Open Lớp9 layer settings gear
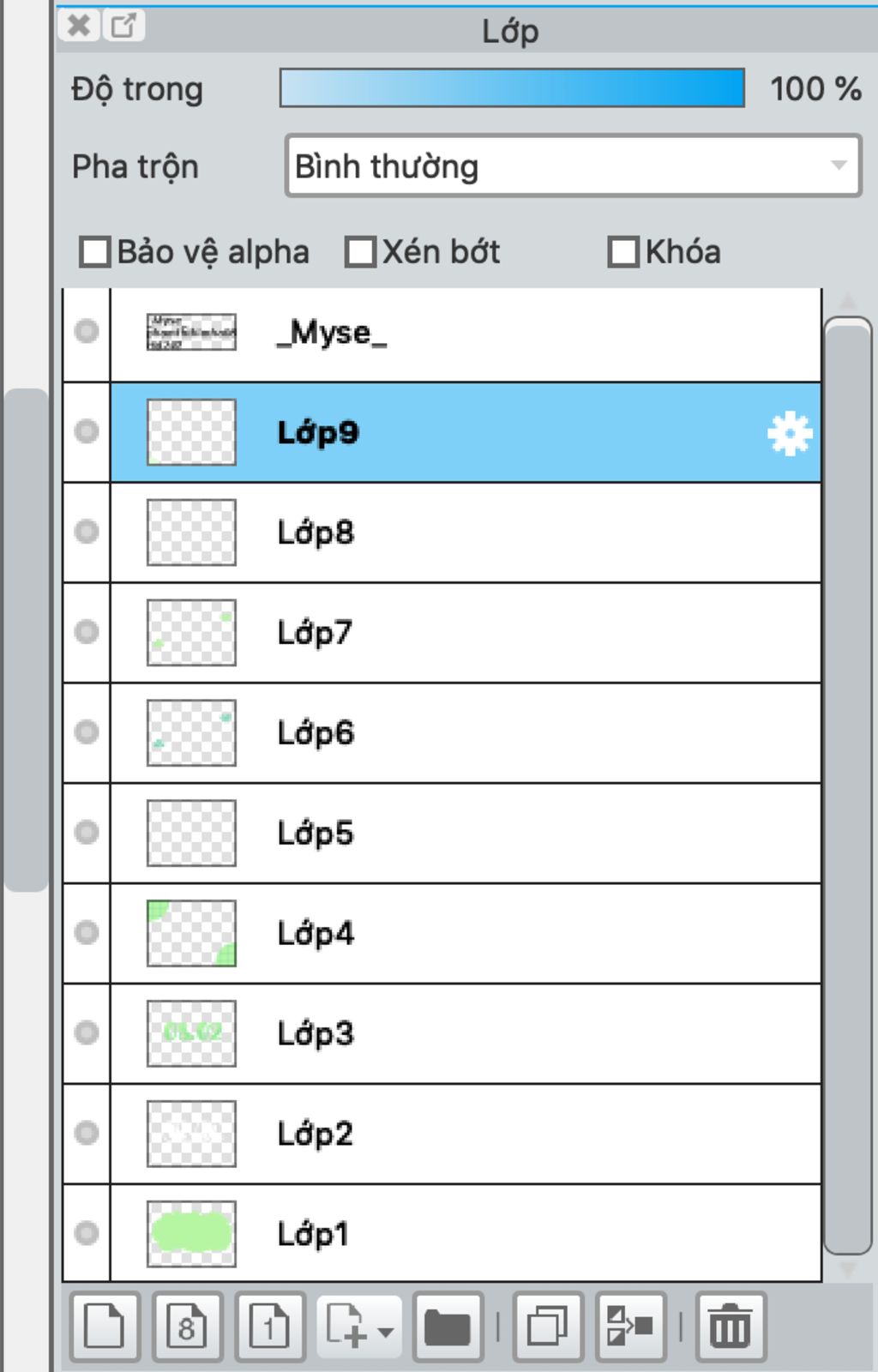 coord(789,433)
